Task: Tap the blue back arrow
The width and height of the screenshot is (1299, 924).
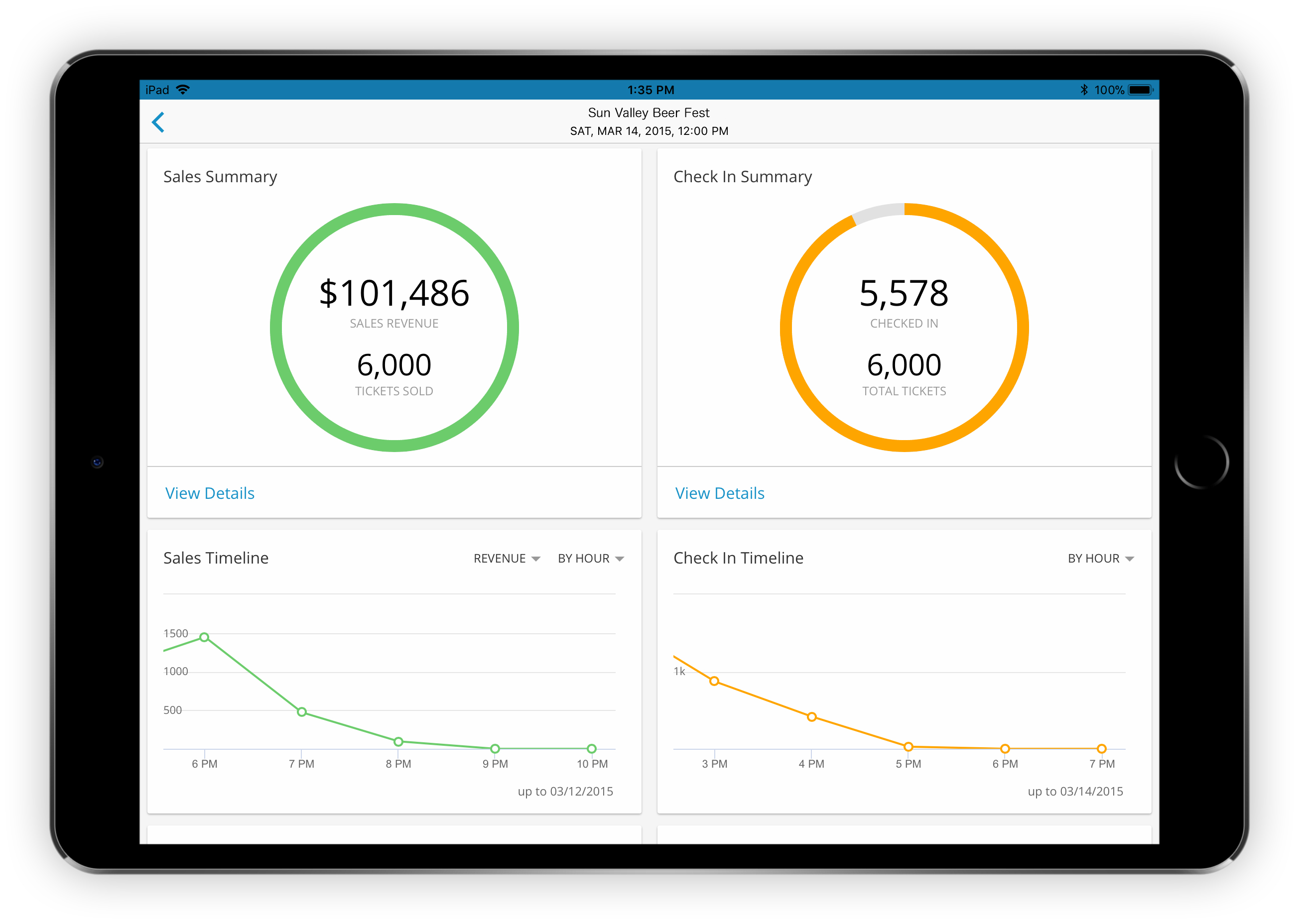Action: (158, 122)
